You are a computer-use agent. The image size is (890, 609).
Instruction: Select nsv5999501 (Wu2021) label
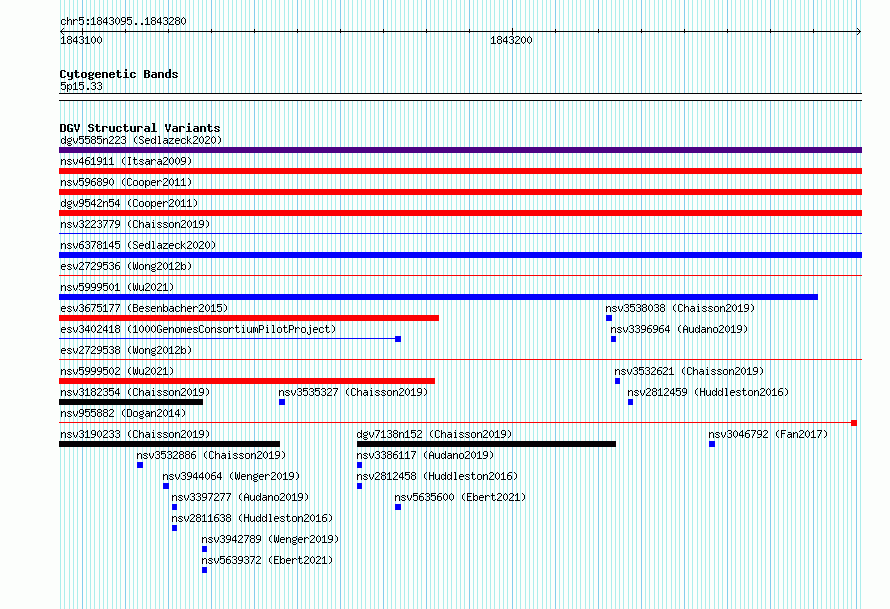point(117,287)
